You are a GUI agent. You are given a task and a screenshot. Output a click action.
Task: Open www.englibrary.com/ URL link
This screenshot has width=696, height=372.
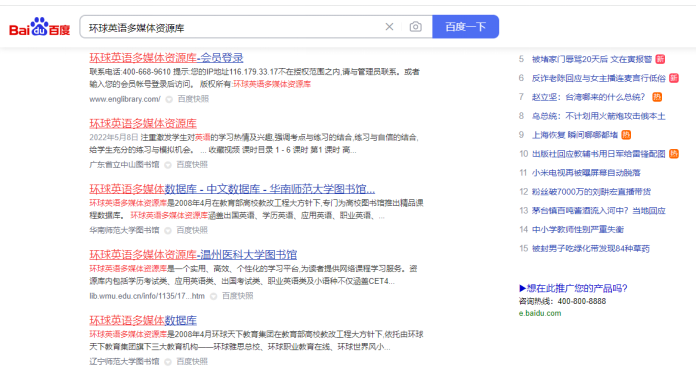pyautogui.click(x=125, y=99)
